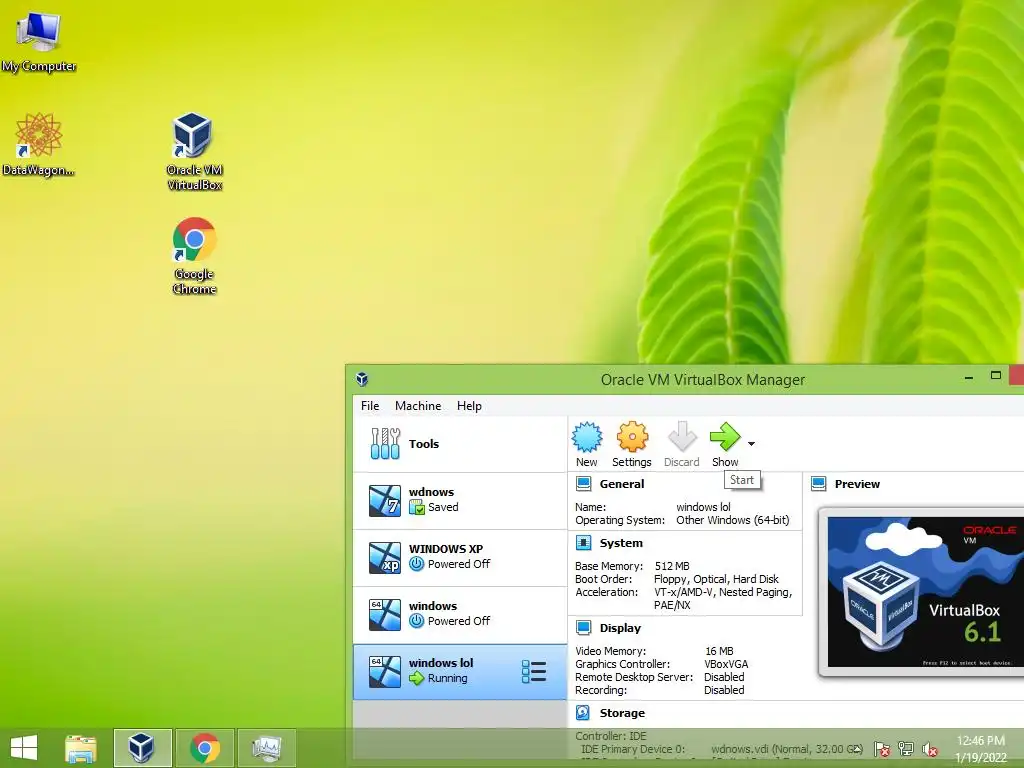Select the Google Chrome desktop shortcut
The height and width of the screenshot is (768, 1024).
click(194, 255)
